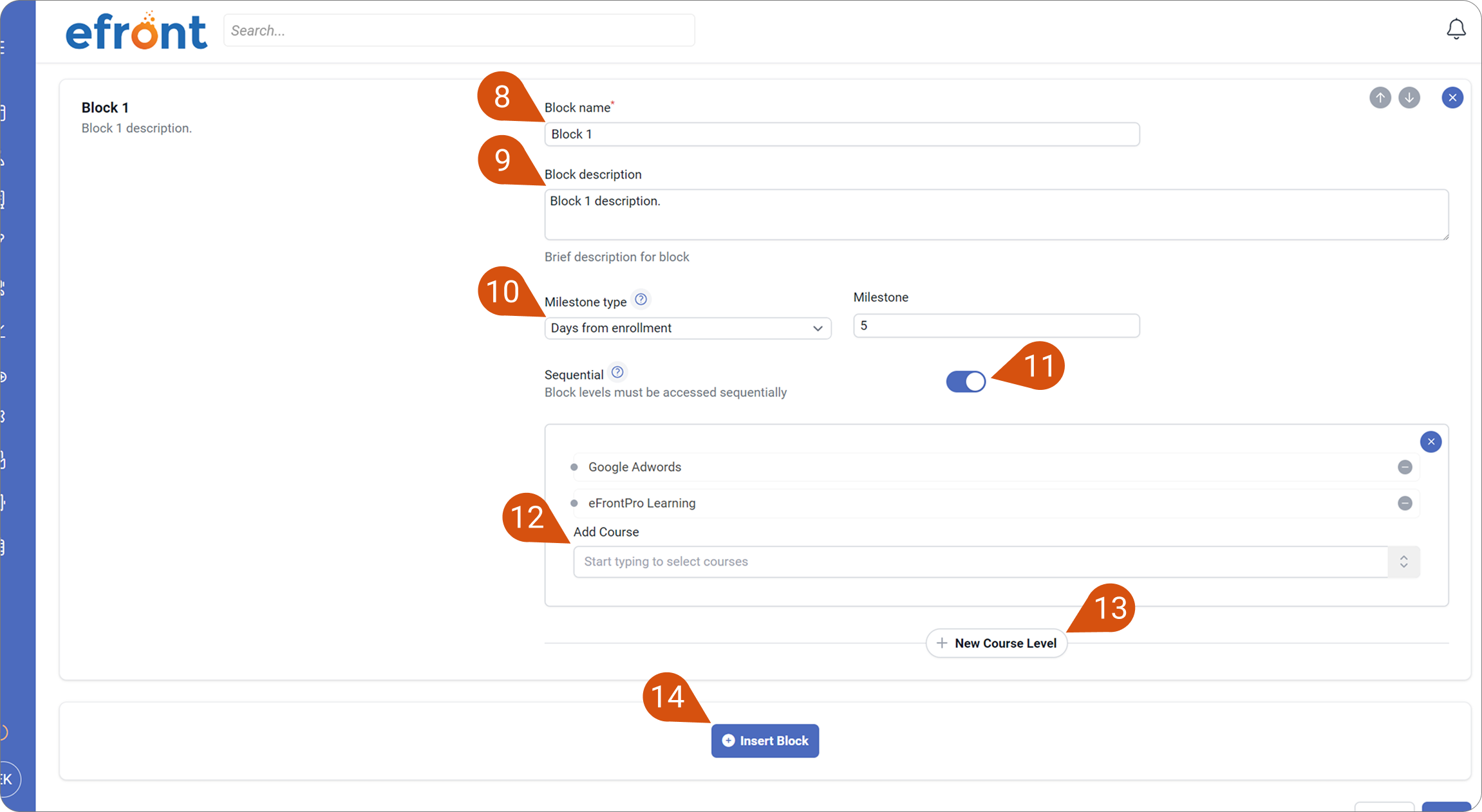
Task: Delete Block 1 with top-right X icon
Action: pos(1452,98)
